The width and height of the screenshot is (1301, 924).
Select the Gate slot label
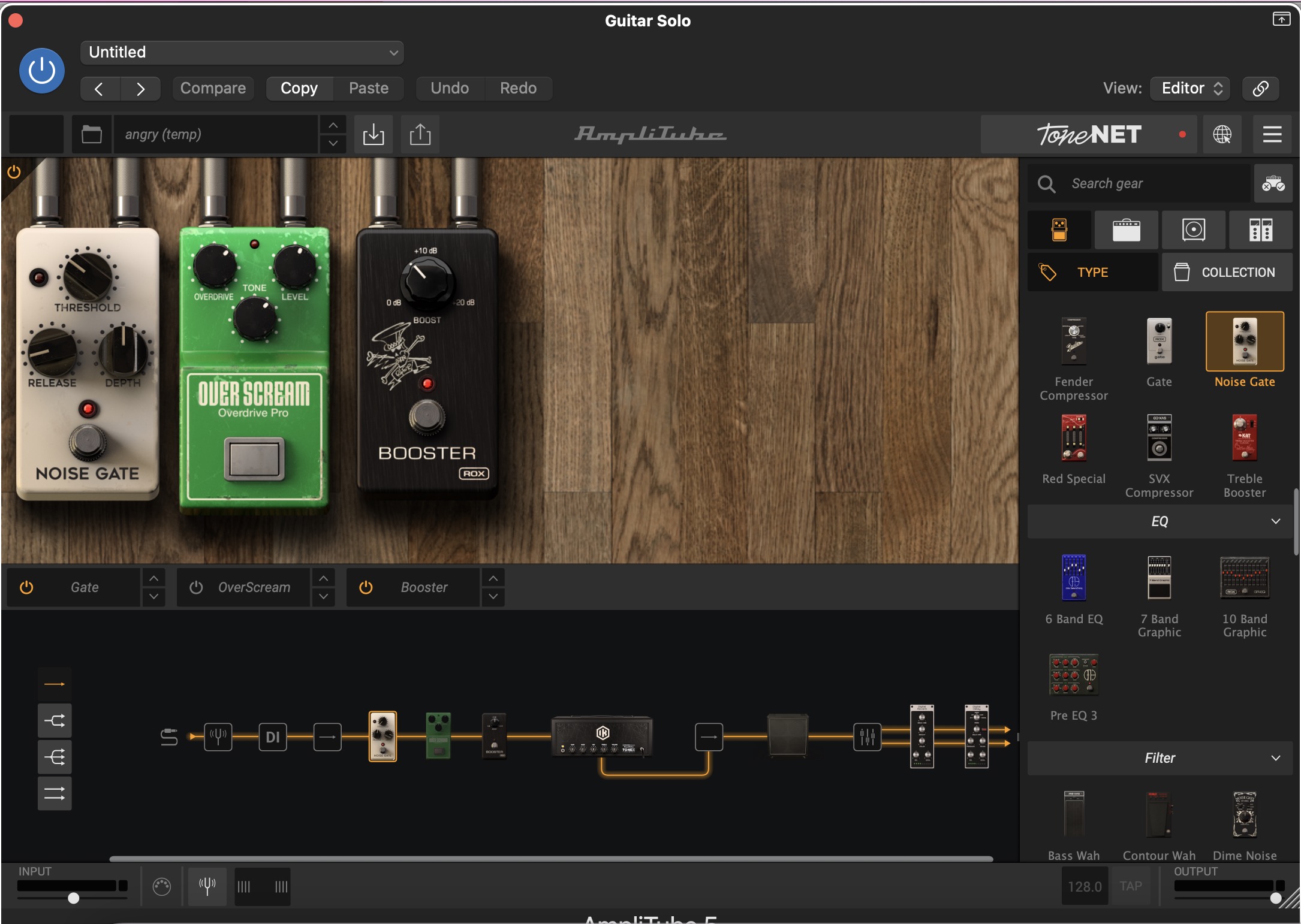tap(85, 587)
